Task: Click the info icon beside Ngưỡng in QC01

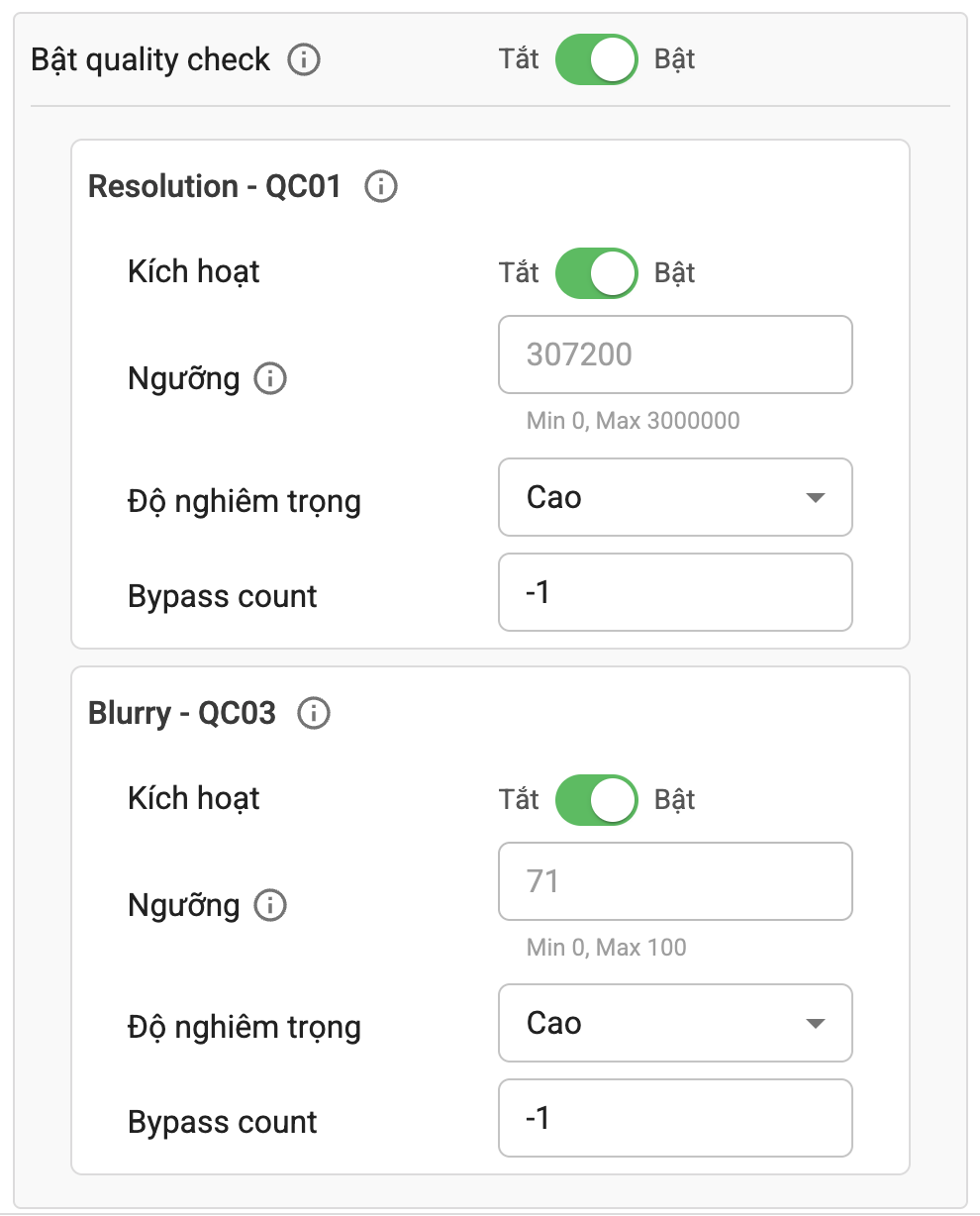Action: click(269, 378)
